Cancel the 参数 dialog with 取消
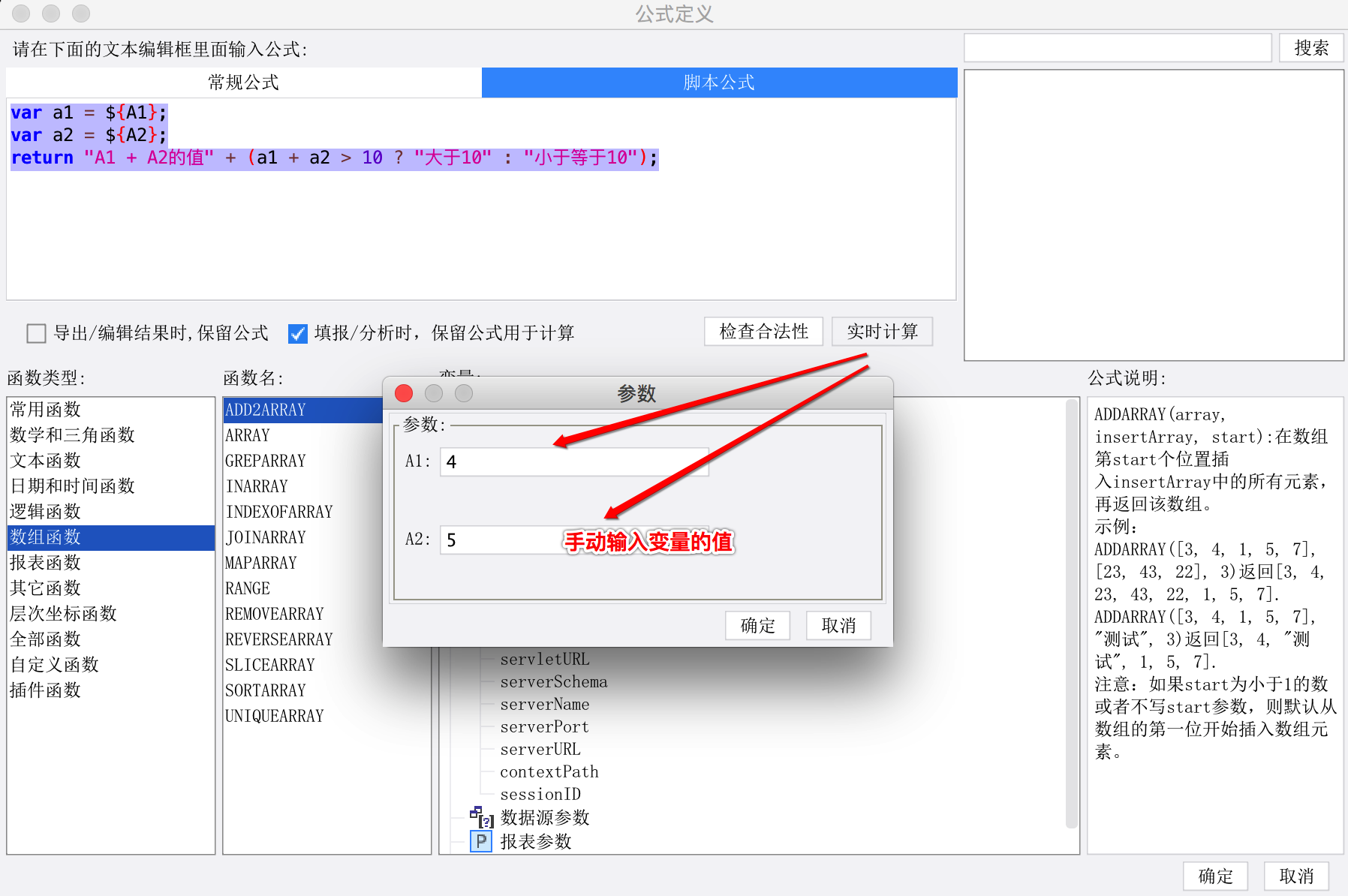 click(x=838, y=625)
